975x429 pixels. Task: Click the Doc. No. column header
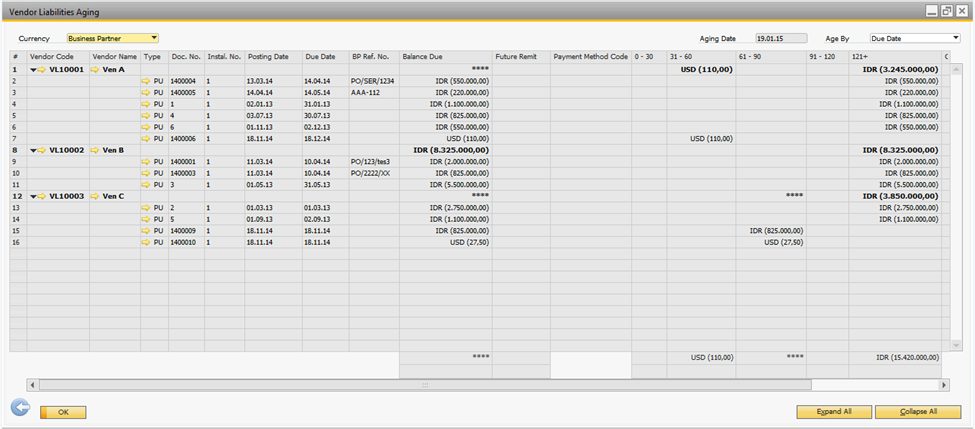click(186, 57)
